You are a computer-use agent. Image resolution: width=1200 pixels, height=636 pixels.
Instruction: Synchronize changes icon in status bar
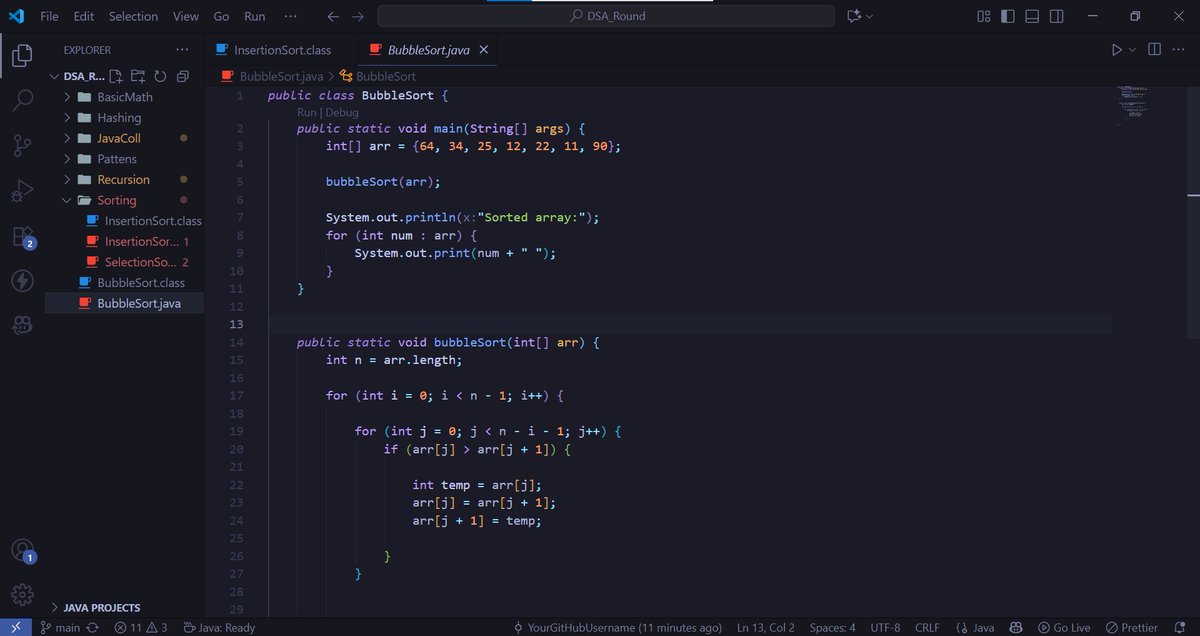click(93, 627)
